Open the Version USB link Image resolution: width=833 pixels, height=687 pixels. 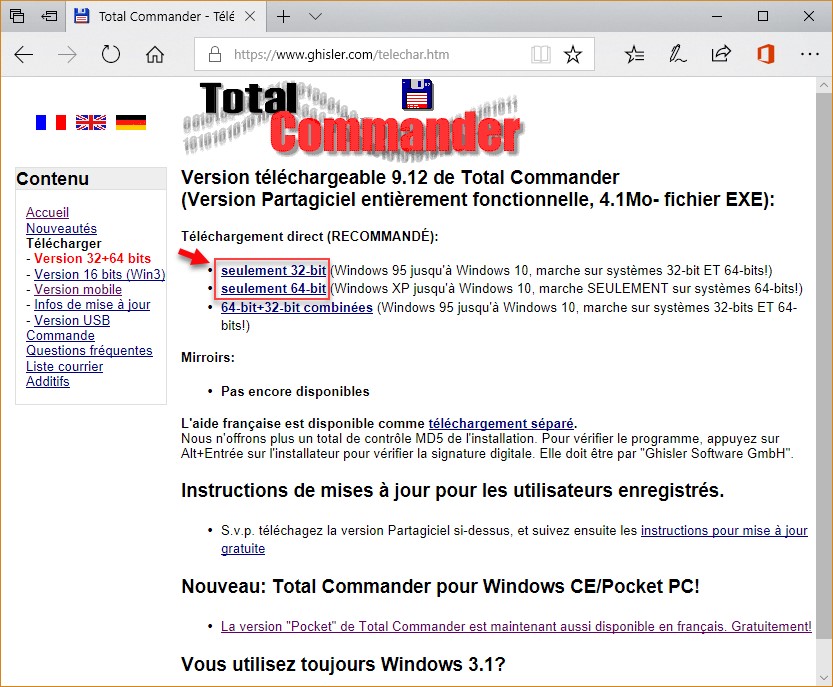(72, 320)
